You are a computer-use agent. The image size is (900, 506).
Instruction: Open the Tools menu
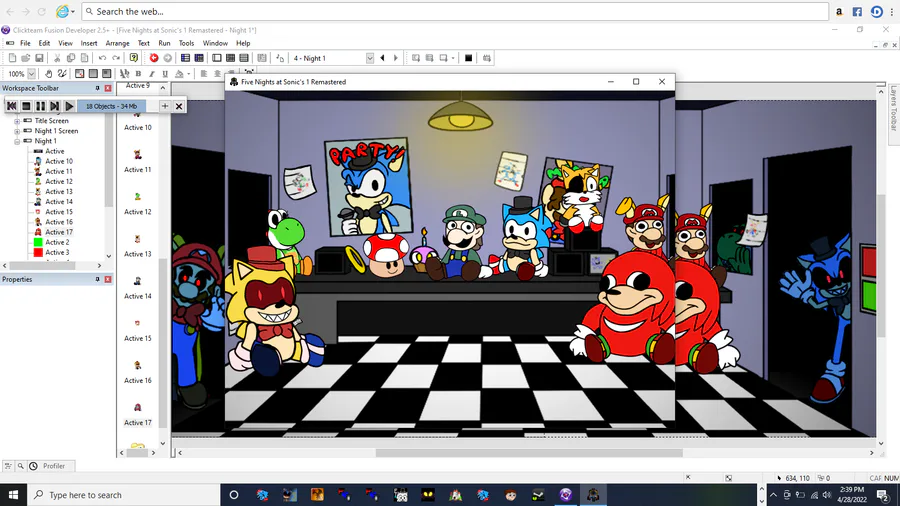click(187, 43)
